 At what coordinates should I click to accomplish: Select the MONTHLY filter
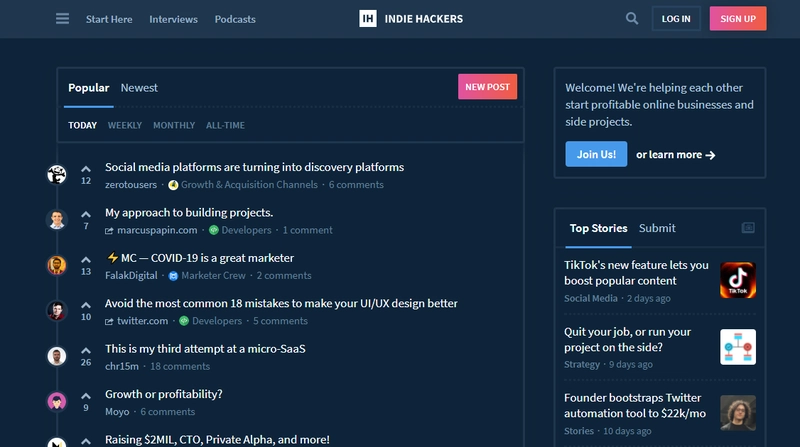click(x=174, y=126)
